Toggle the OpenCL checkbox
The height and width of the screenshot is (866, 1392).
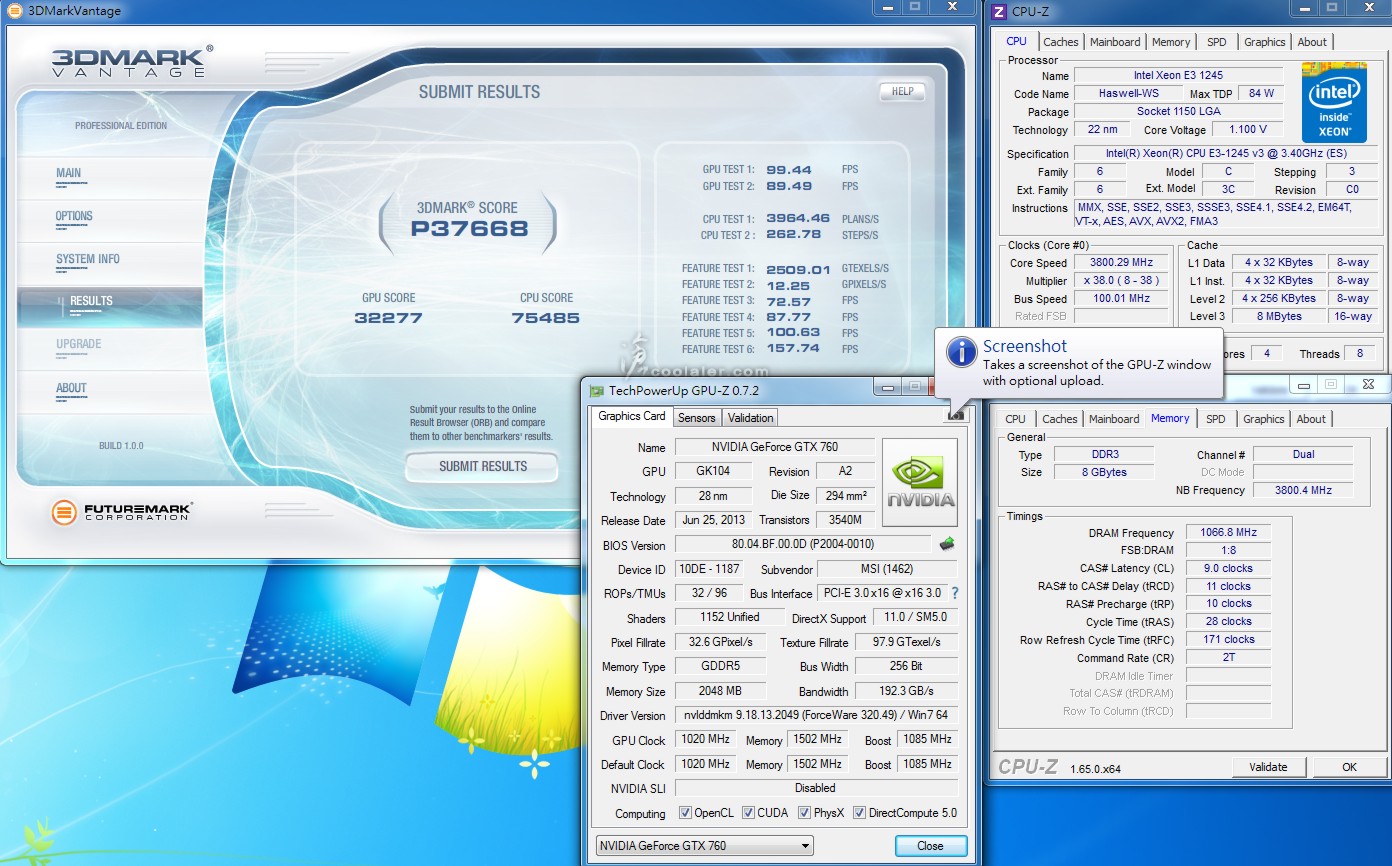(685, 813)
